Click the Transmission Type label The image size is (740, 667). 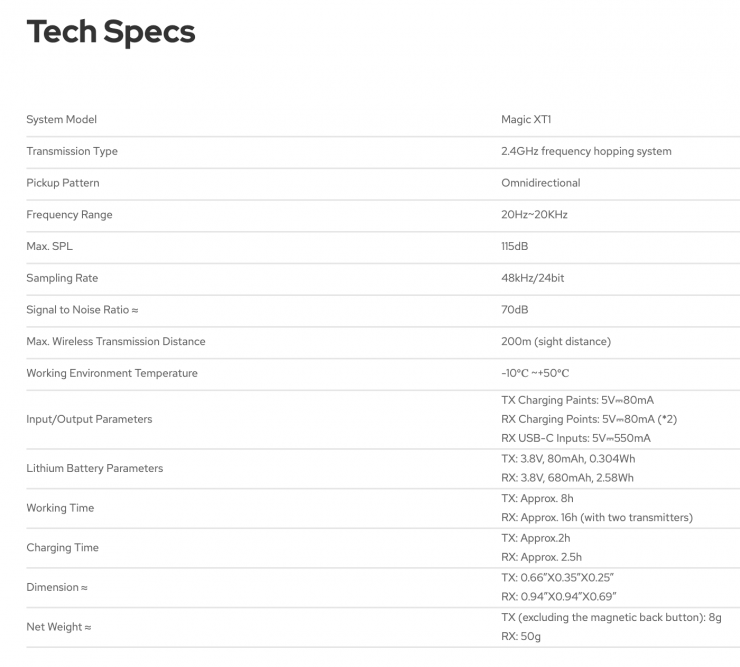pos(72,152)
